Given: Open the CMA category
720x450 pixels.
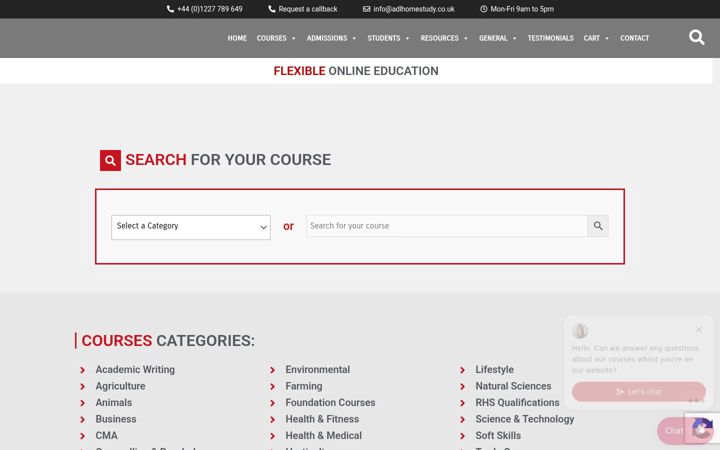Looking at the screenshot, I should pyautogui.click(x=107, y=436).
